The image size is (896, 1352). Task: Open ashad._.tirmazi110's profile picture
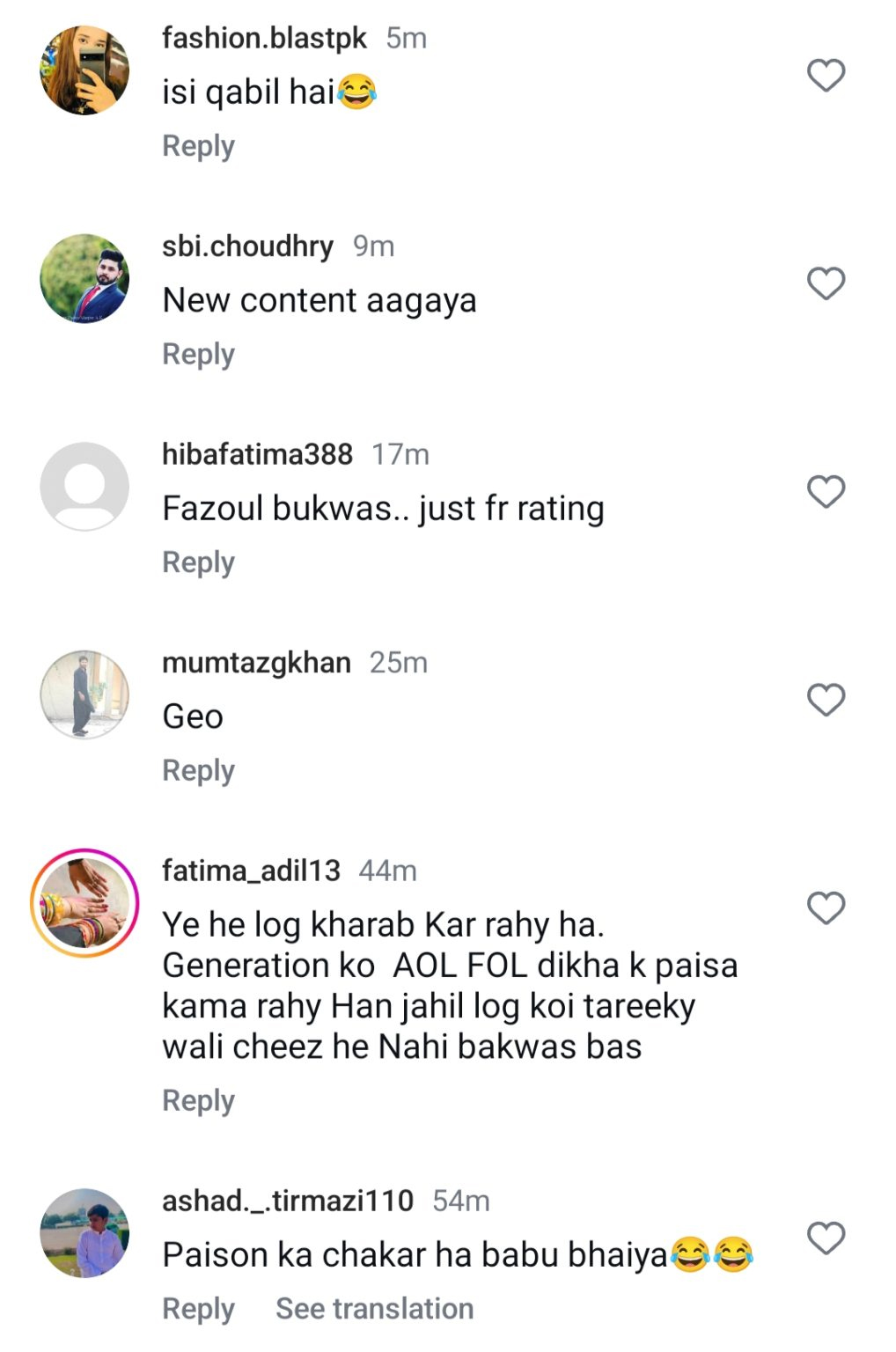[x=84, y=1233]
